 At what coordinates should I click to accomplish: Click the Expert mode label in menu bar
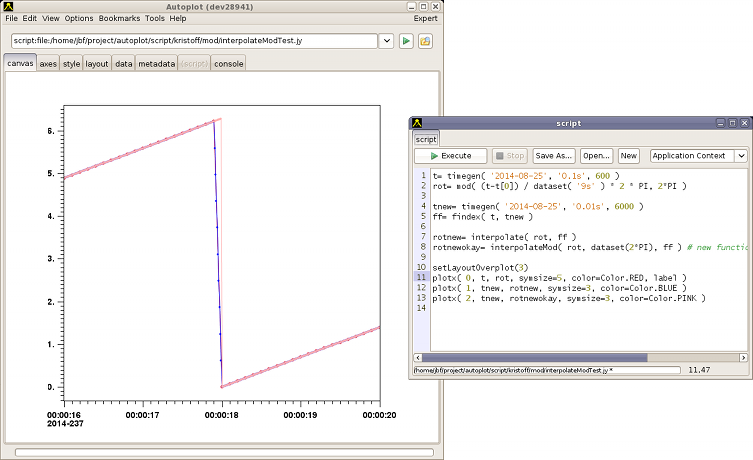(x=426, y=18)
